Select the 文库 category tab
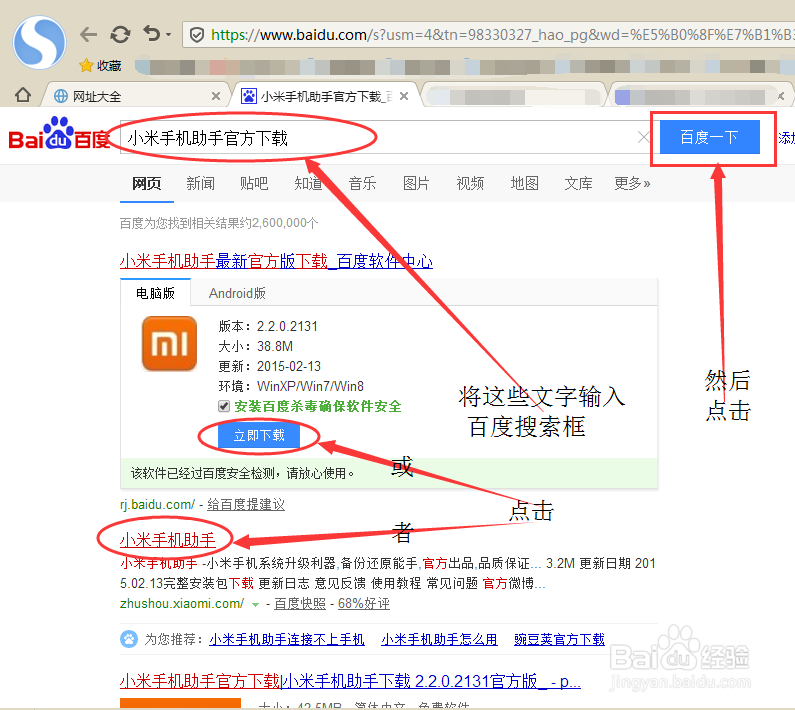The height and width of the screenshot is (710, 795). click(579, 183)
